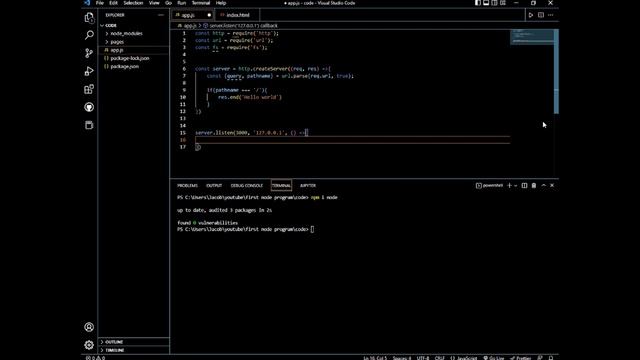The width and height of the screenshot is (640, 360).
Task: Open package-lock.json in the explorer
Action: click(133, 58)
